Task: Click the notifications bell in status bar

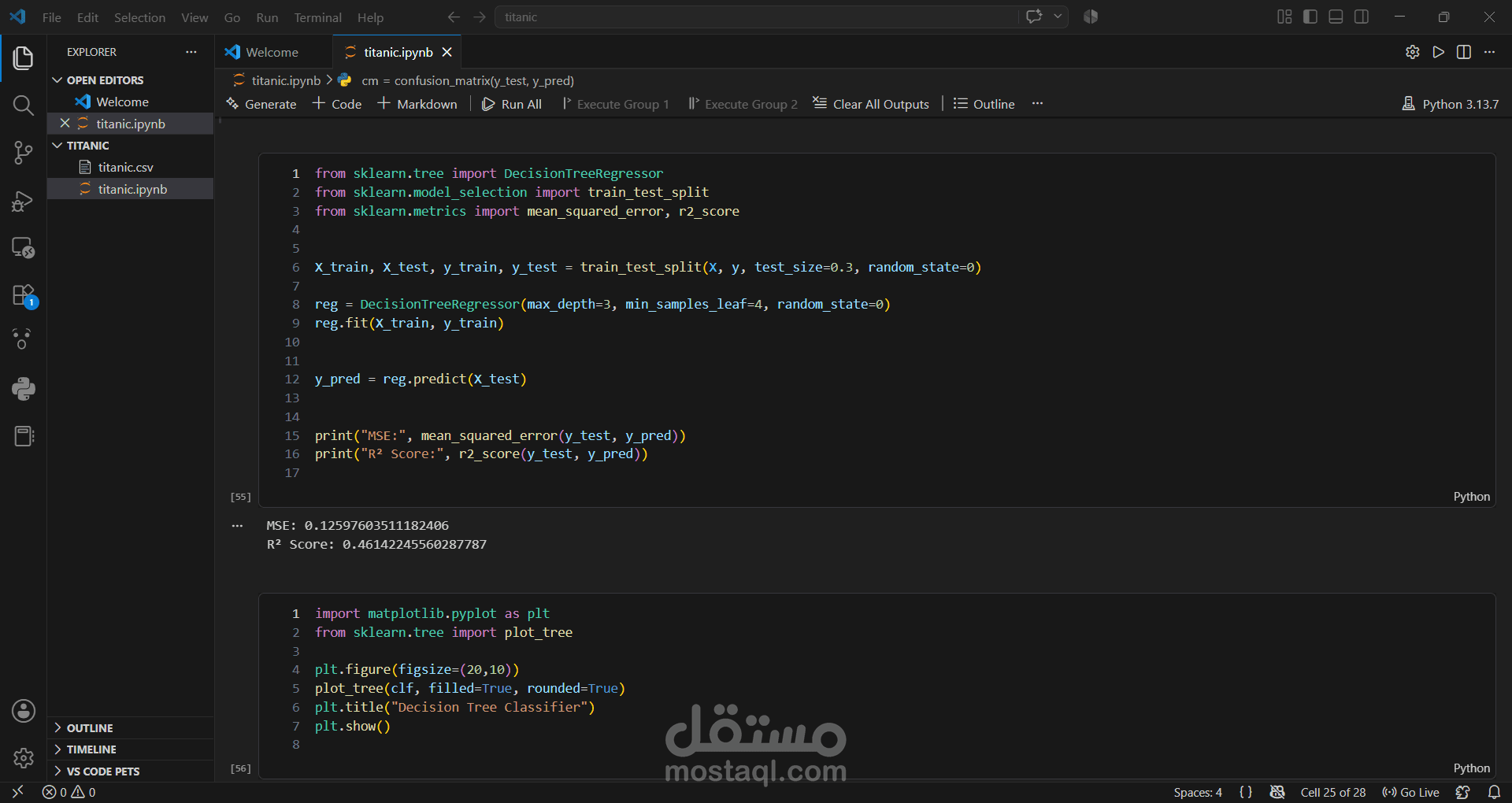Action: coord(1494,792)
